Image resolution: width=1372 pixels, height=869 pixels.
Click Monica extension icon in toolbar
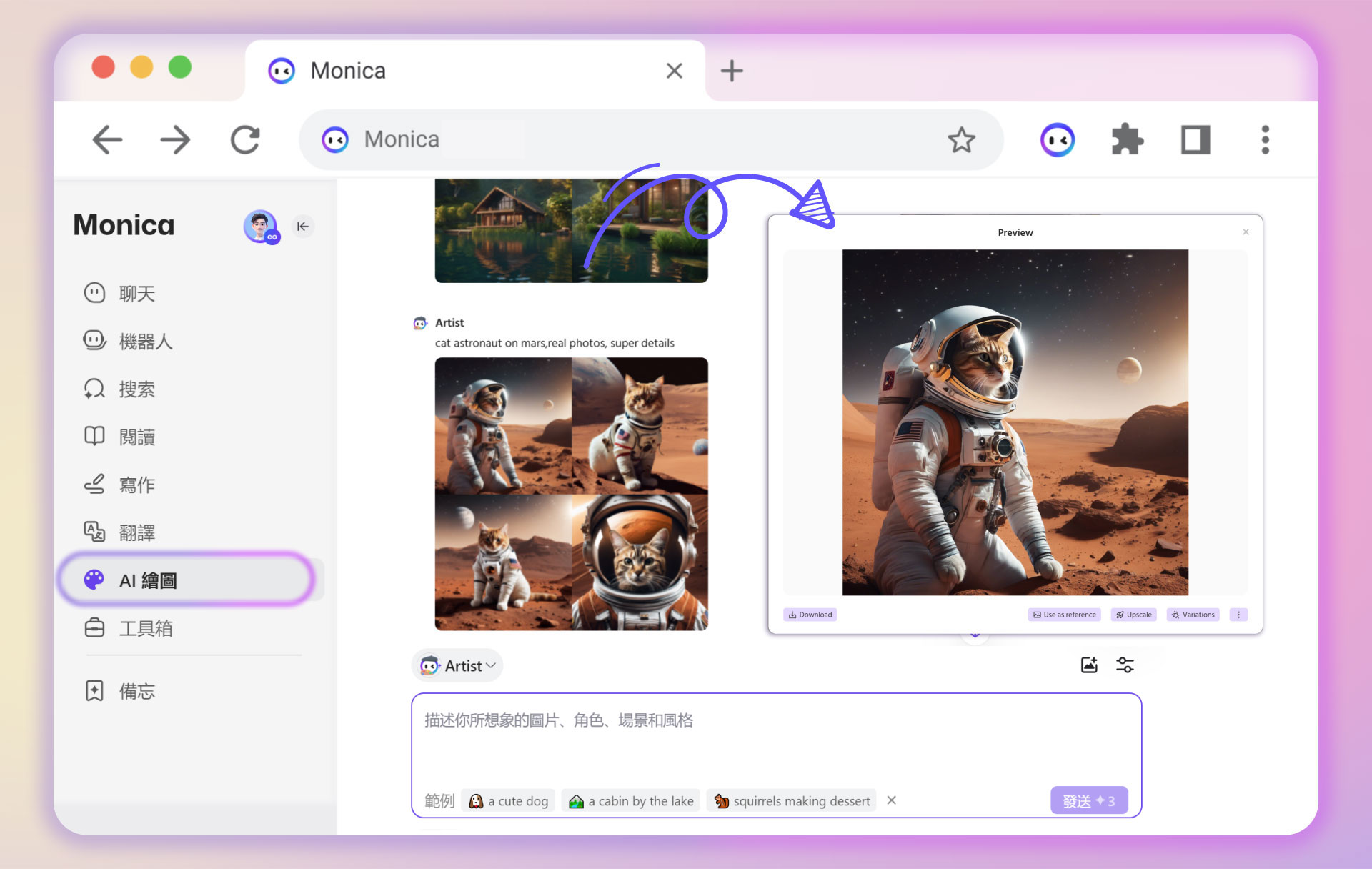(x=1058, y=140)
